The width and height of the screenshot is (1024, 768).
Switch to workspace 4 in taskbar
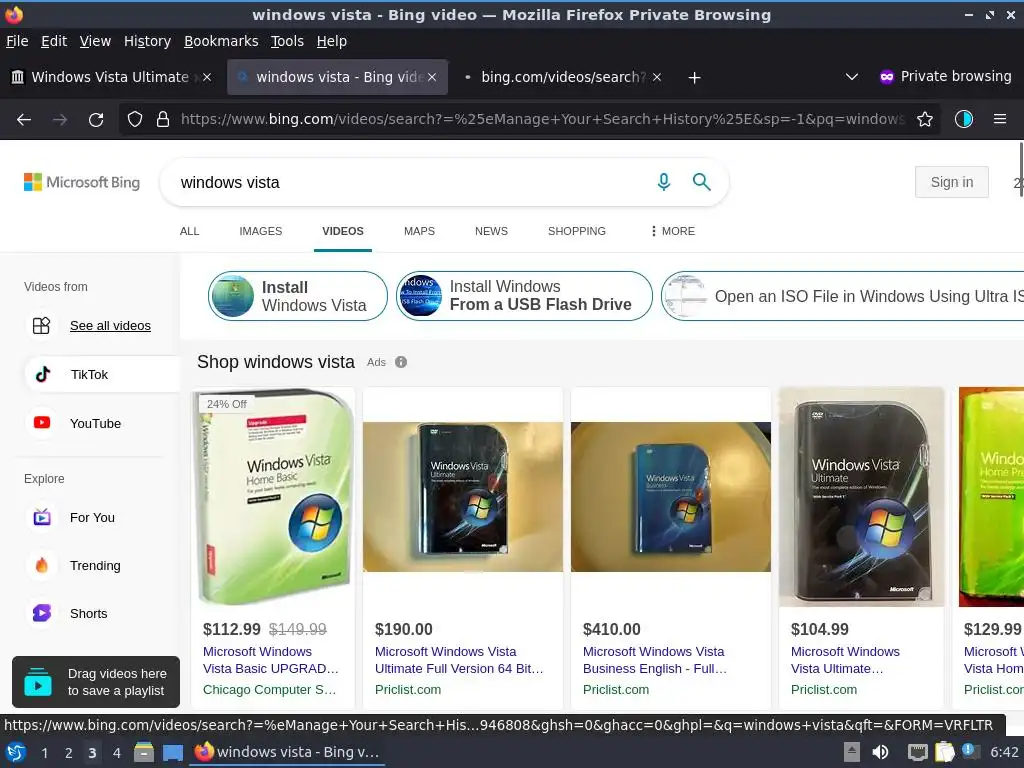click(x=116, y=753)
